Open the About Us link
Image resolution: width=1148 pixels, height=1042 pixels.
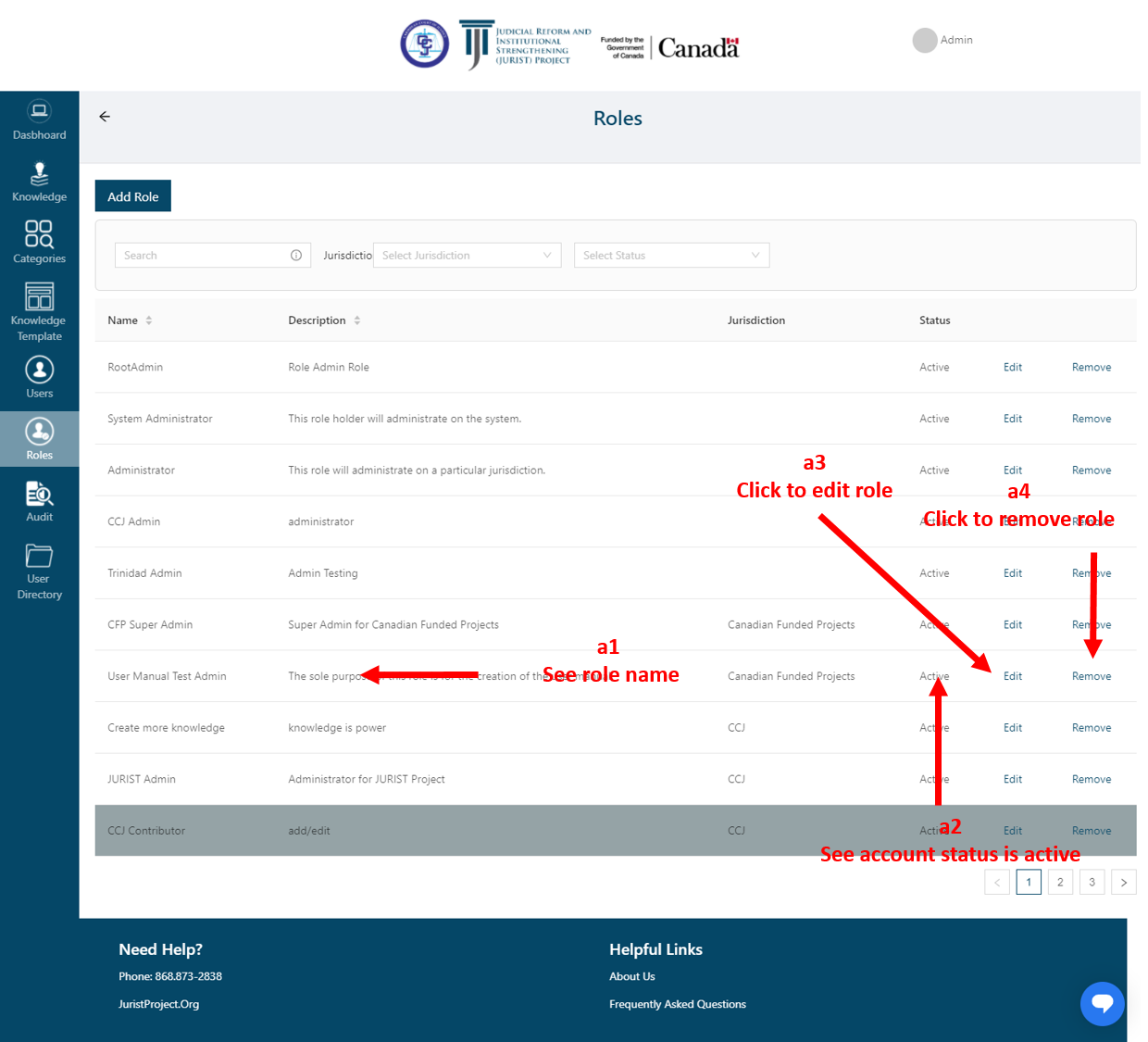pyautogui.click(x=632, y=976)
